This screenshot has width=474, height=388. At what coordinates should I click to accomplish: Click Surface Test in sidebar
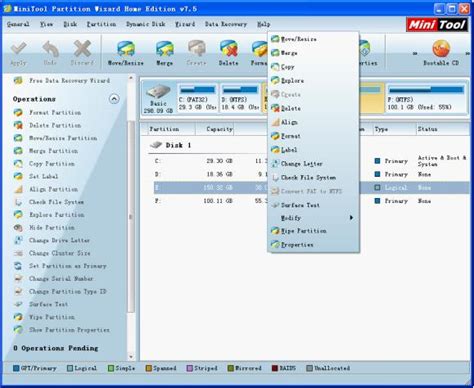click(41, 304)
